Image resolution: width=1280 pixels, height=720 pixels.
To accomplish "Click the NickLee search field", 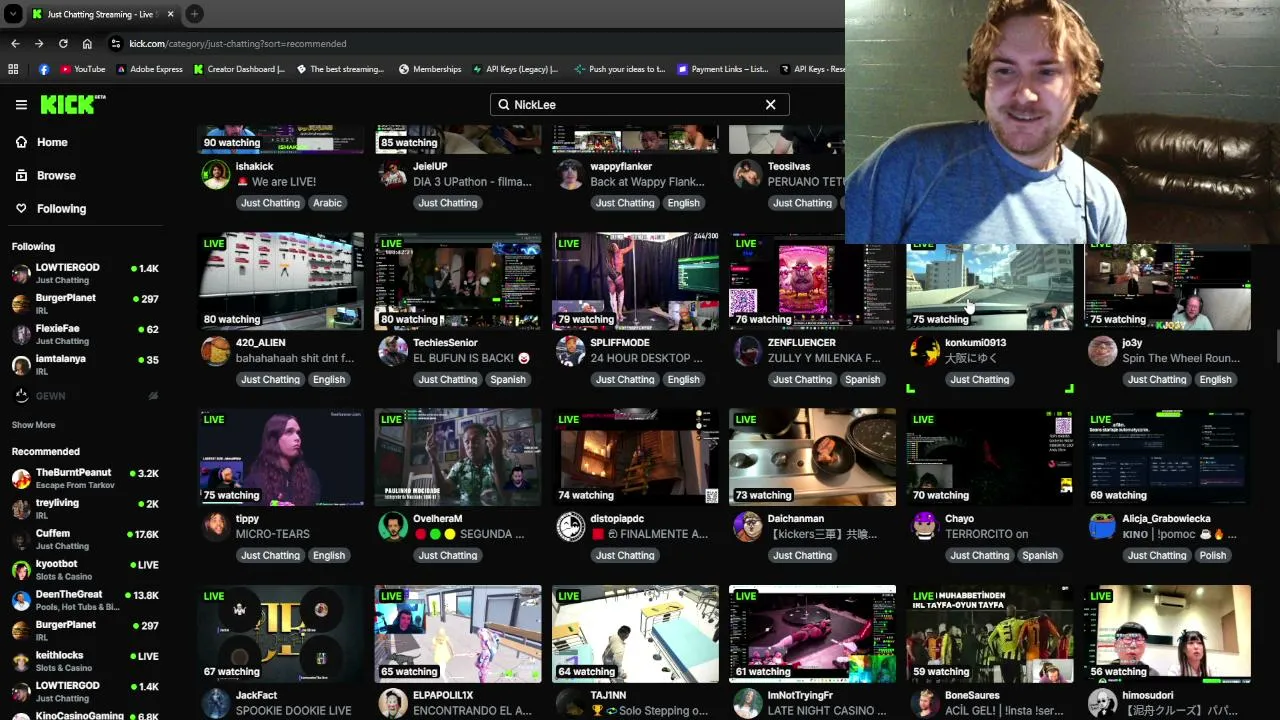I will (639, 104).
